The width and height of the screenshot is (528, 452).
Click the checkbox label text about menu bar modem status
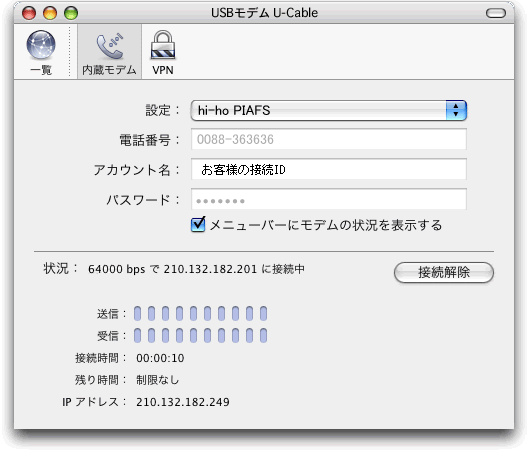point(326,225)
